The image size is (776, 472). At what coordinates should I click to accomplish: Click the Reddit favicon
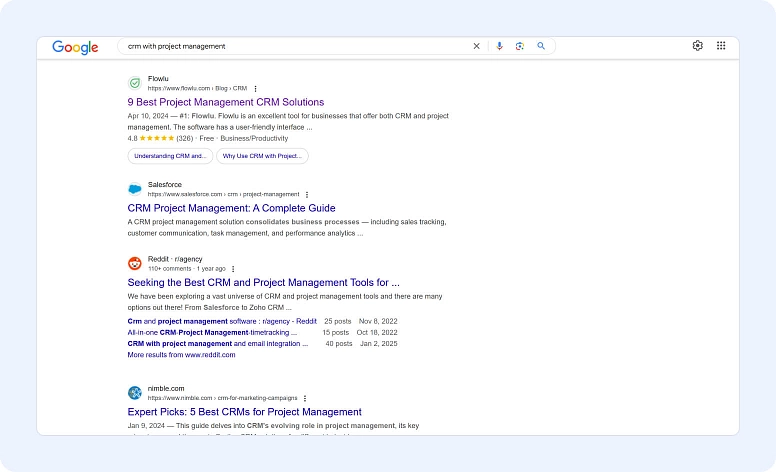[135, 264]
